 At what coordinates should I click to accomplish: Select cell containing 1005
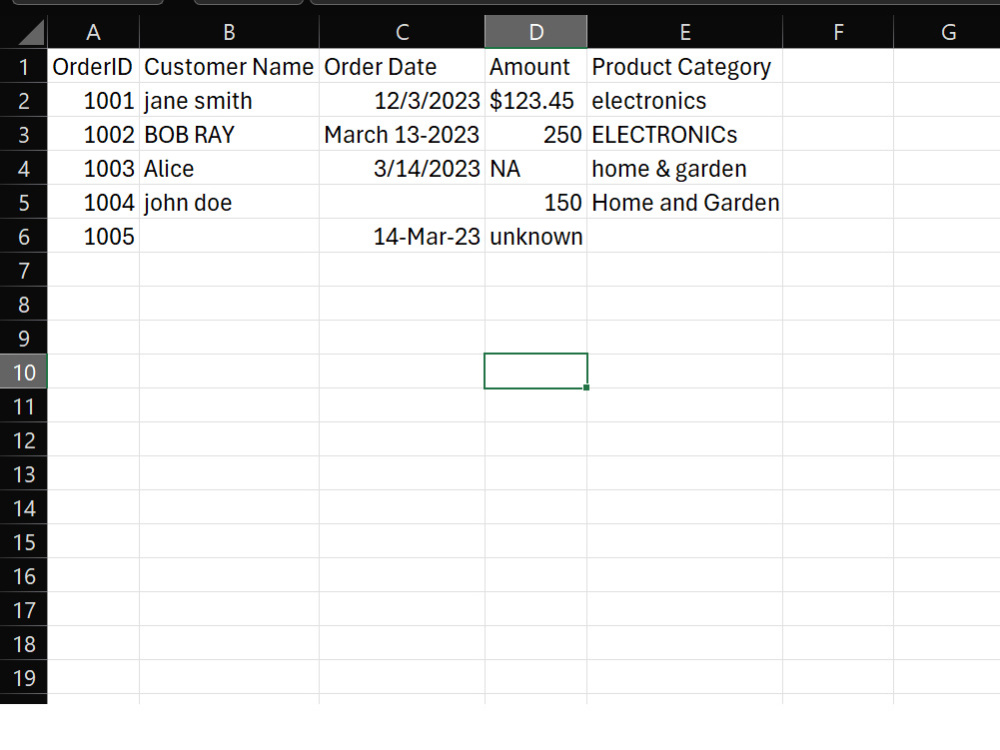[x=93, y=236]
